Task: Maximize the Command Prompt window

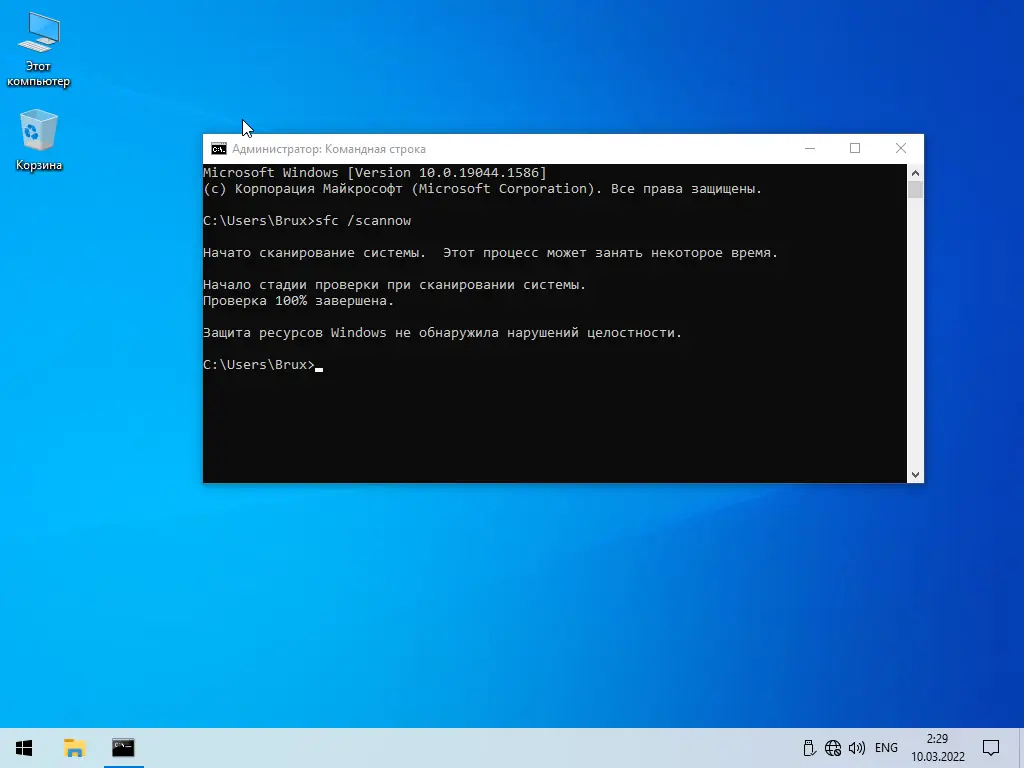Action: click(855, 147)
